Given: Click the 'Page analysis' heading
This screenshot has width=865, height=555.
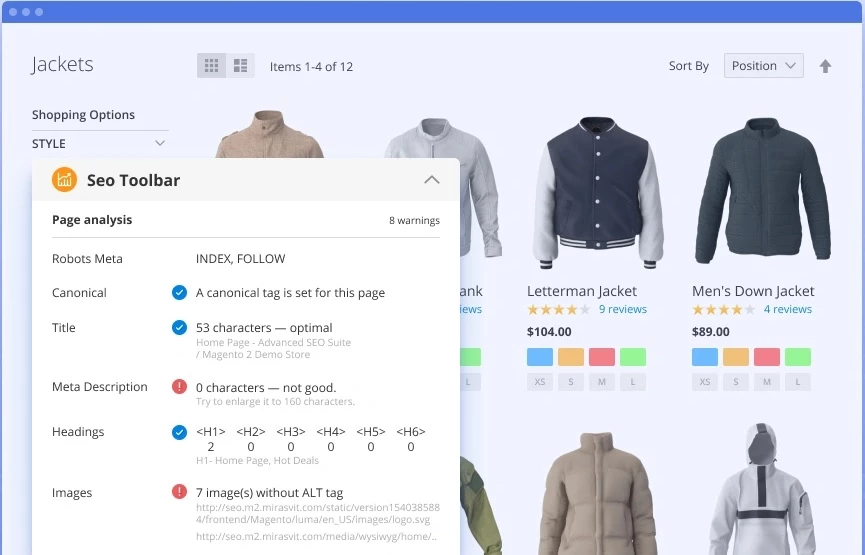Looking at the screenshot, I should pos(92,220).
